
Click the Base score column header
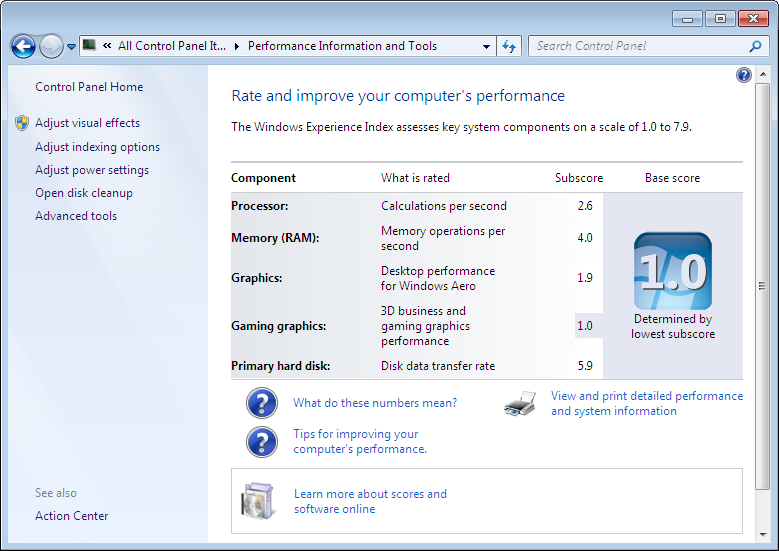click(672, 178)
